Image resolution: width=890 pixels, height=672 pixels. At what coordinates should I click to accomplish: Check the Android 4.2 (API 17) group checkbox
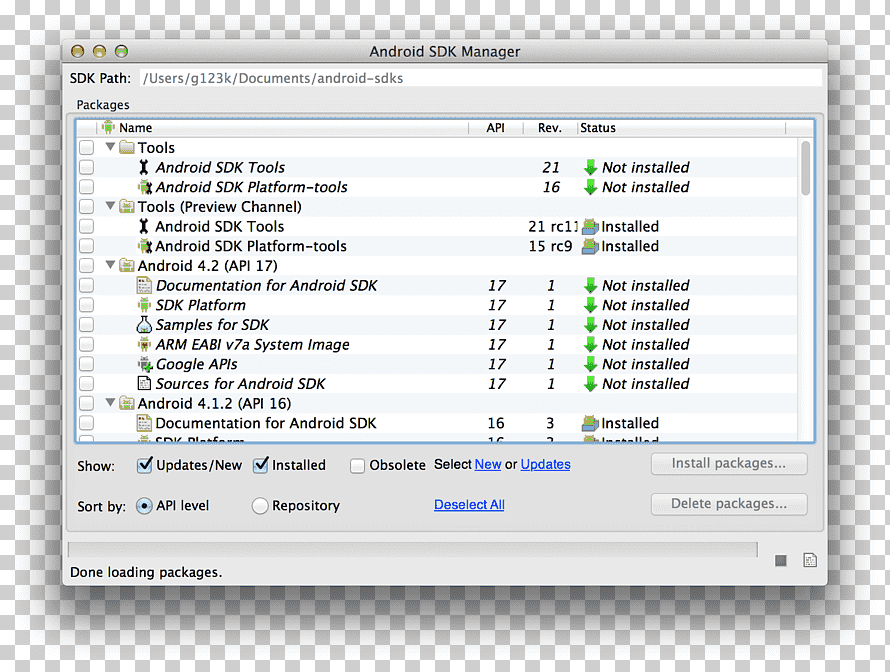click(x=86, y=266)
